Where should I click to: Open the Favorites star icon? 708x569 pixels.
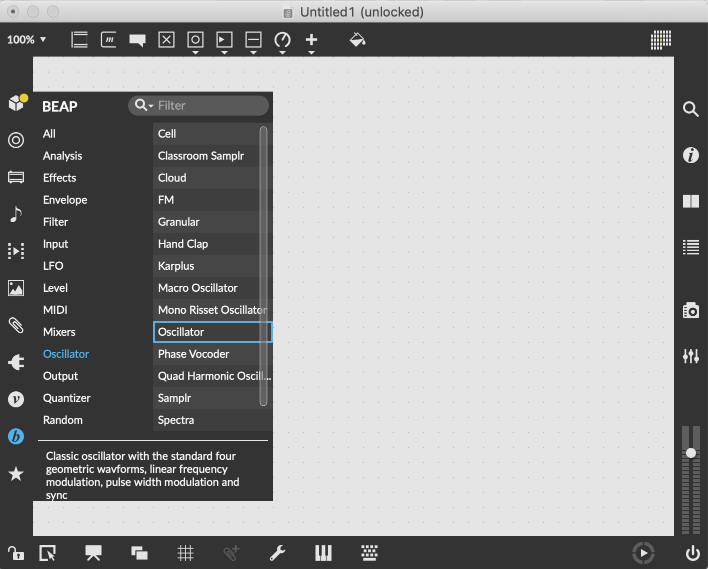[16, 474]
